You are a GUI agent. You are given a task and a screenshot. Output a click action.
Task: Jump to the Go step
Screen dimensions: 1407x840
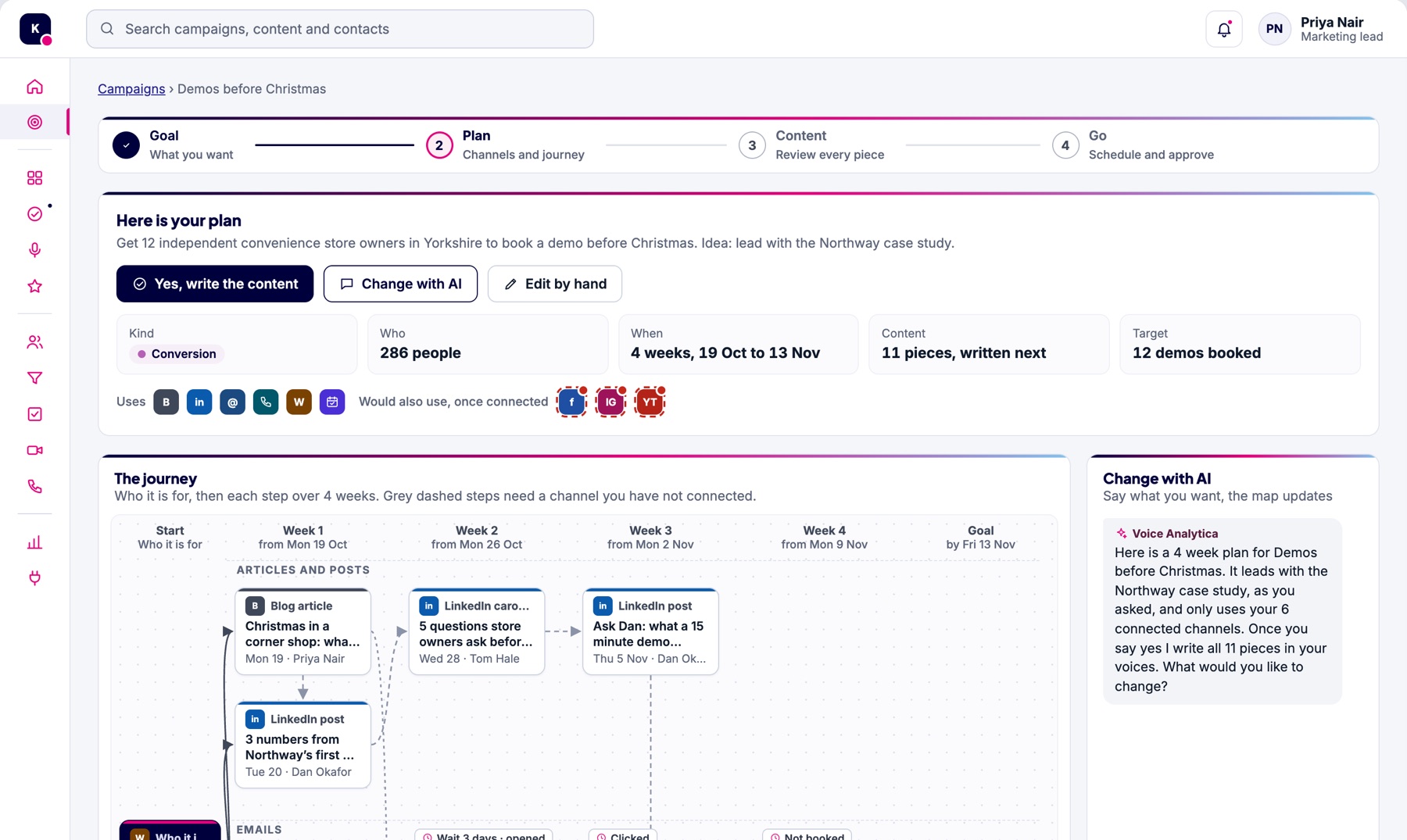(1133, 145)
